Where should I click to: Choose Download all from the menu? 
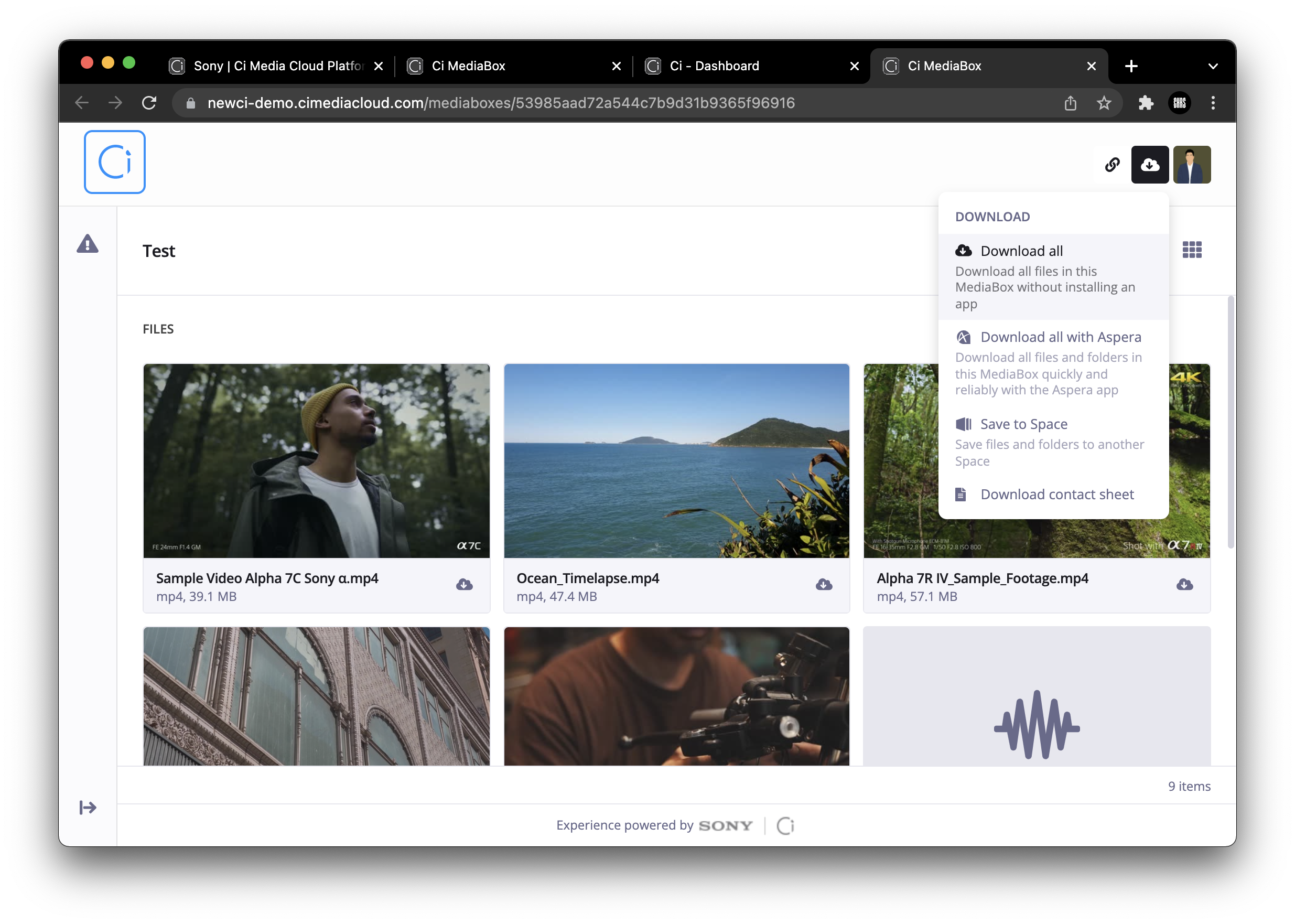tap(1053, 276)
